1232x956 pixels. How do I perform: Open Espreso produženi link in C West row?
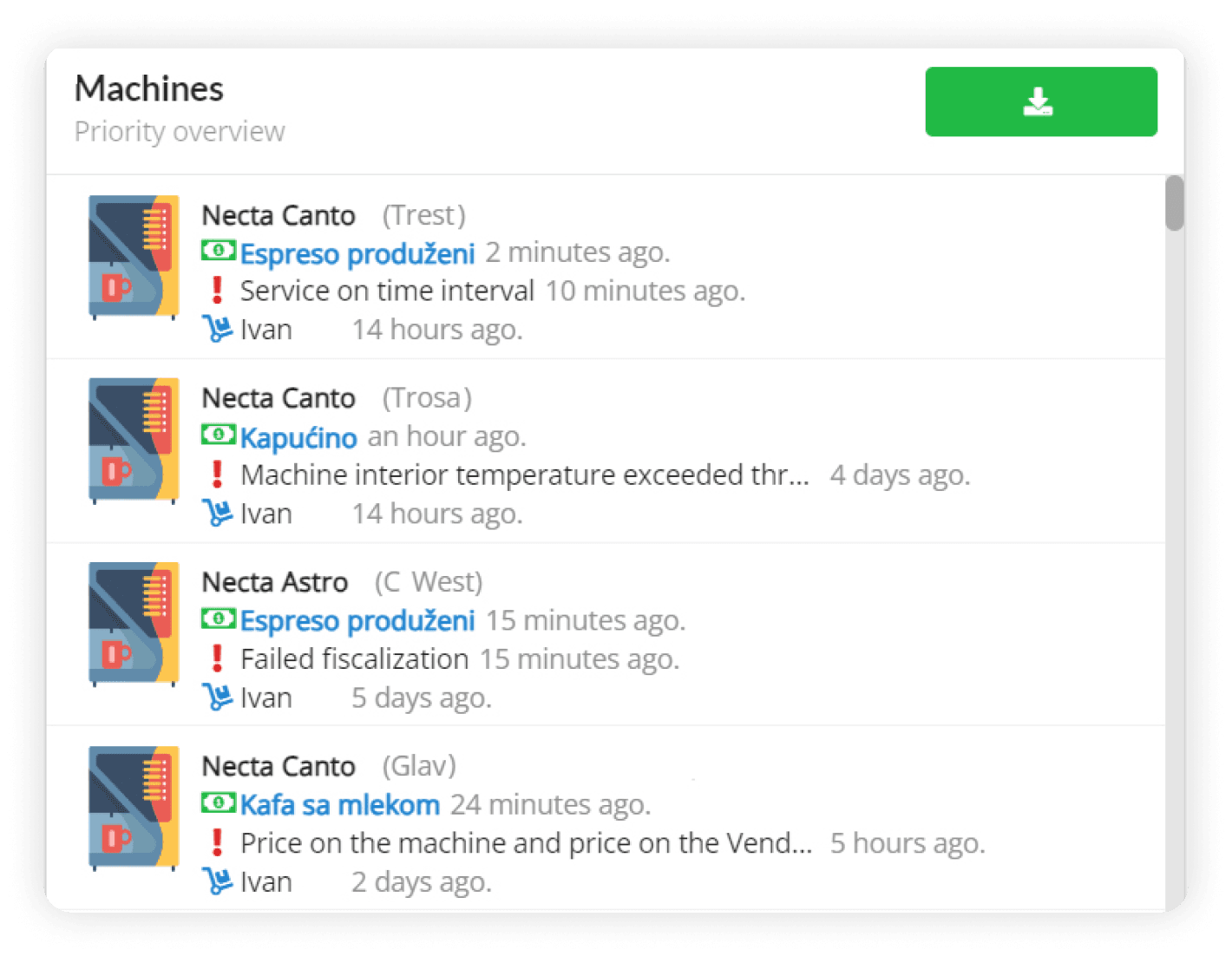click(x=357, y=621)
